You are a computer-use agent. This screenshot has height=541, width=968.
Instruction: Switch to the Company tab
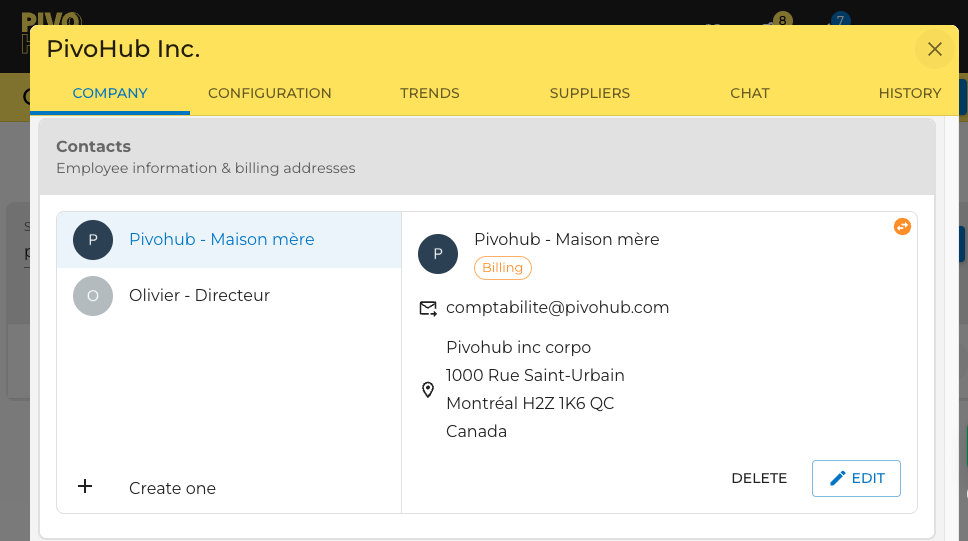110,93
